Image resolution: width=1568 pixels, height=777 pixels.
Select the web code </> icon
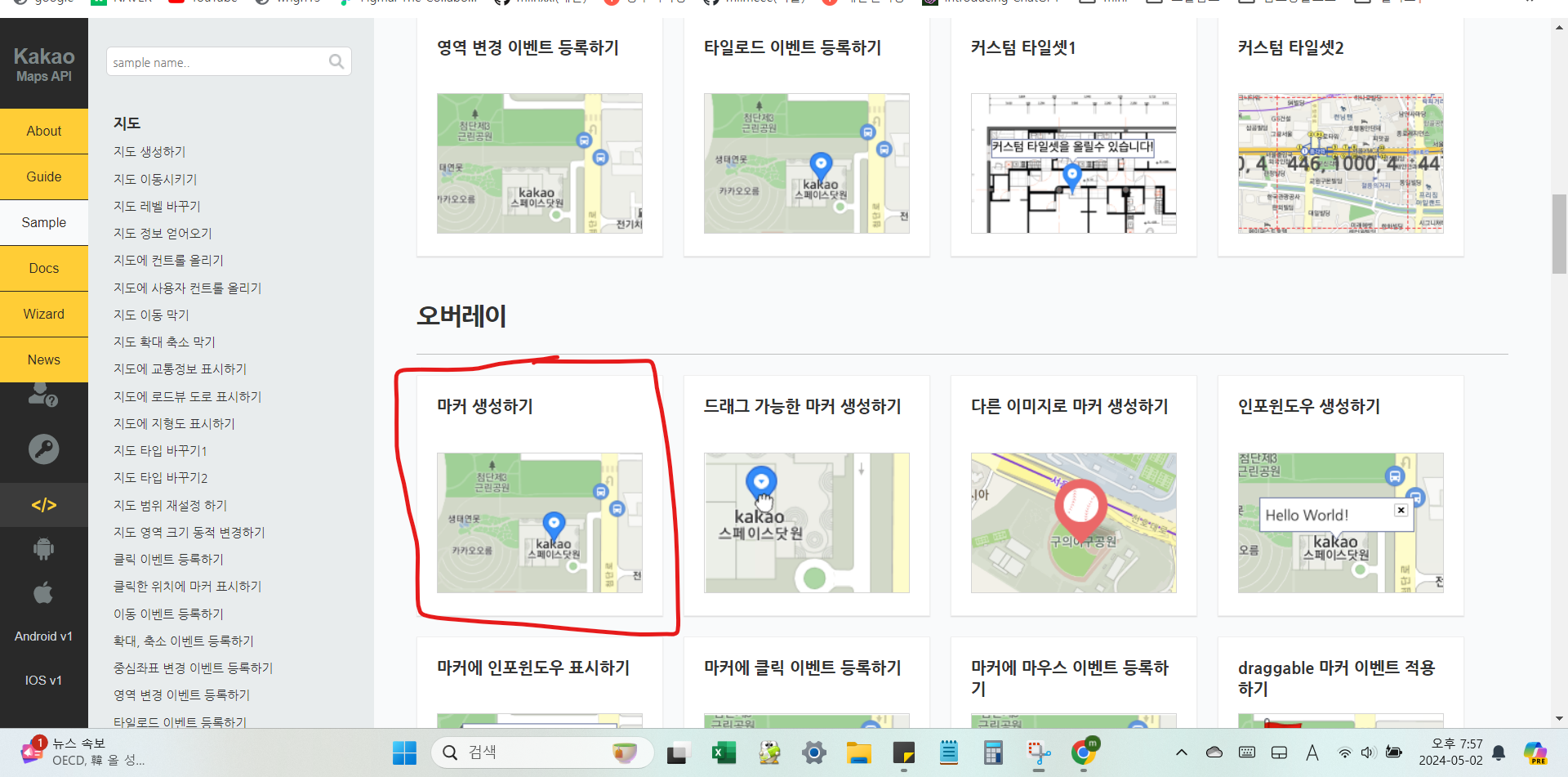[44, 505]
